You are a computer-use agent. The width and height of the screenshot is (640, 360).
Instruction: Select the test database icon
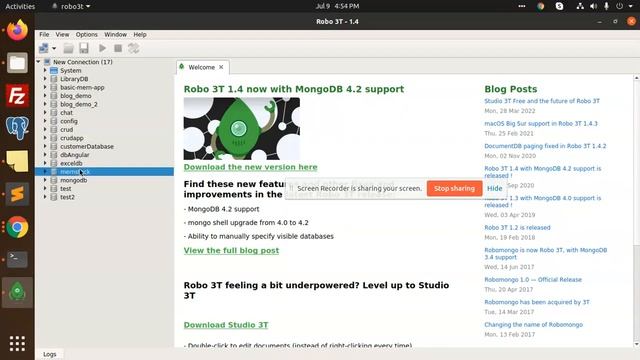(53, 189)
